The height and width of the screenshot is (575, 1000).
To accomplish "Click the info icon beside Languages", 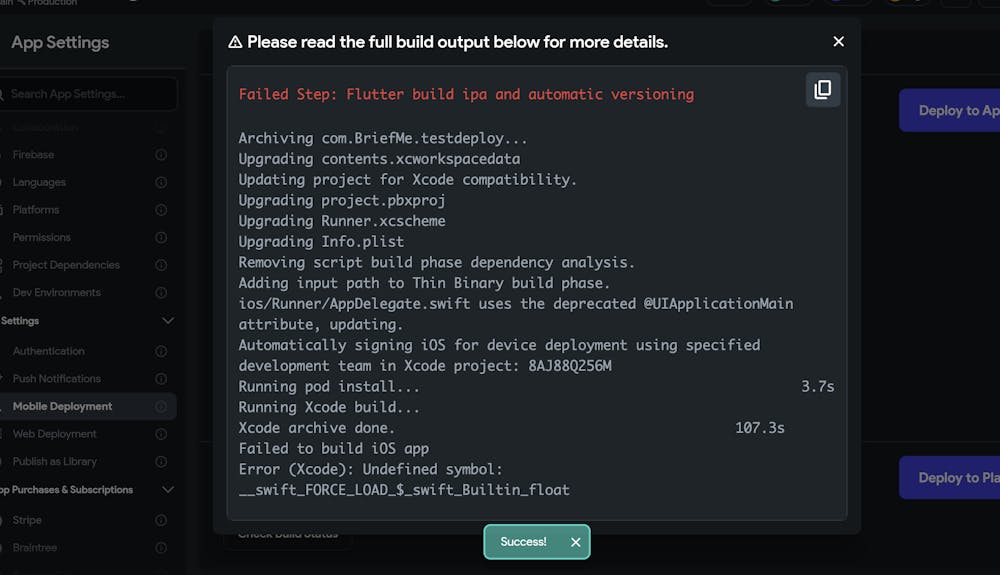I will [x=161, y=183].
